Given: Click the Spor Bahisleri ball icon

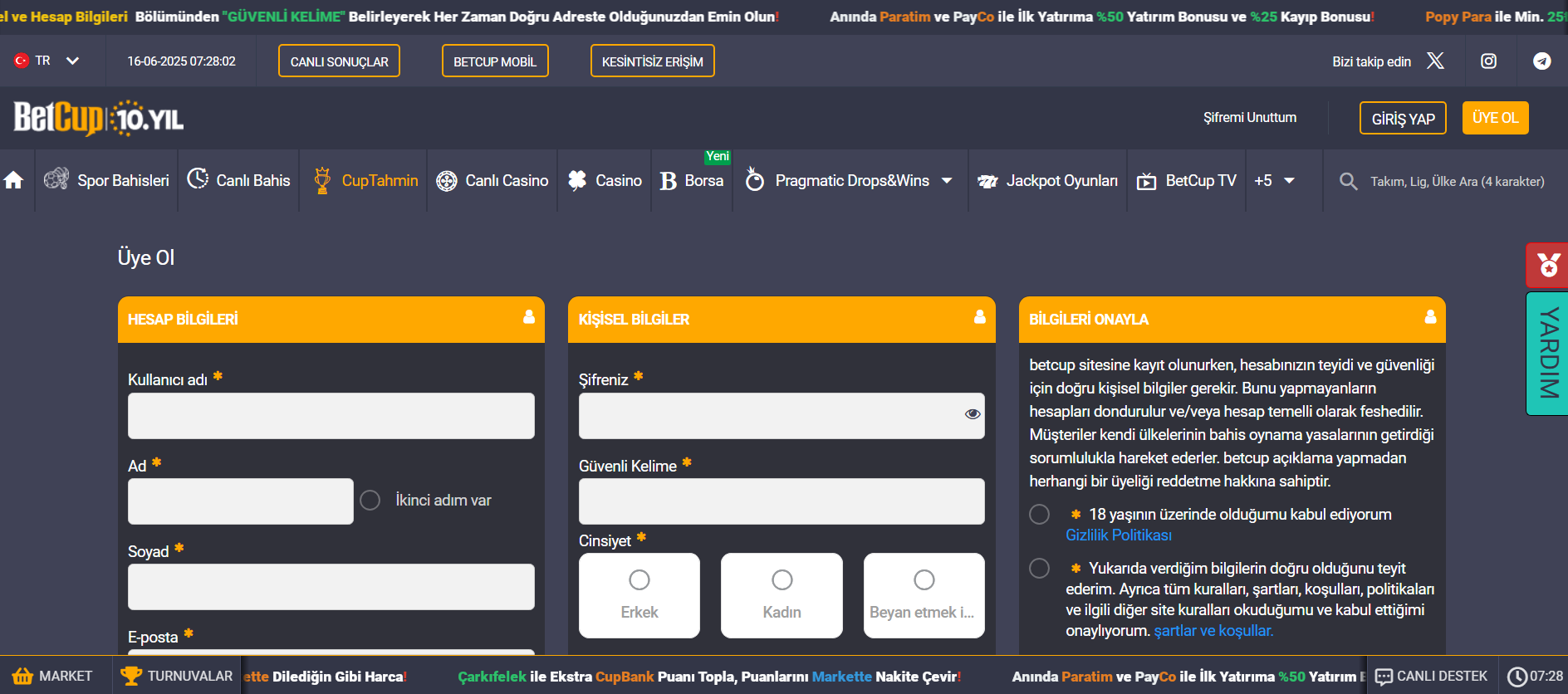Looking at the screenshot, I should coord(56,178).
